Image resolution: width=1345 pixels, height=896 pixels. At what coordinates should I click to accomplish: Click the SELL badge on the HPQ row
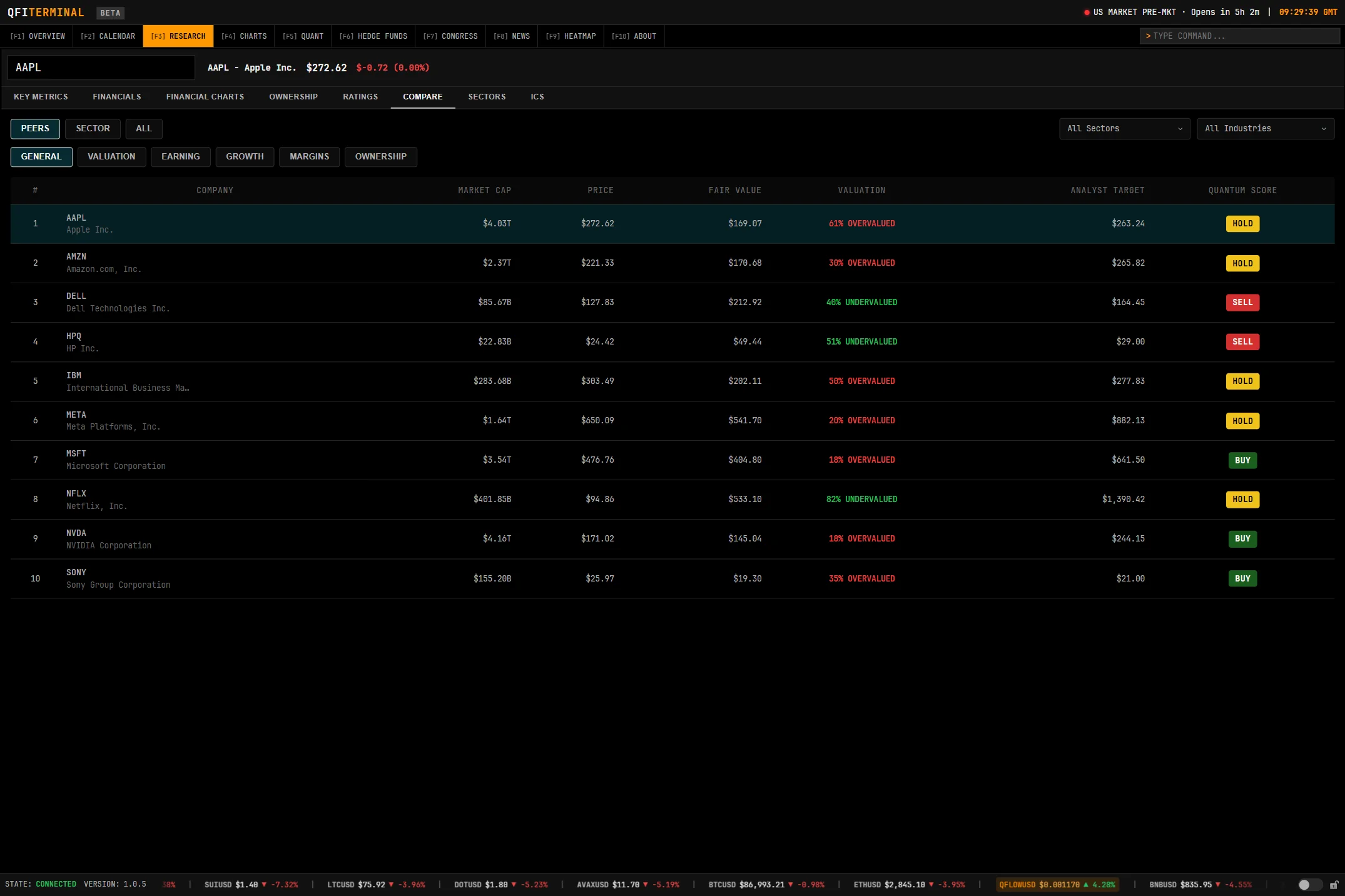1242,342
